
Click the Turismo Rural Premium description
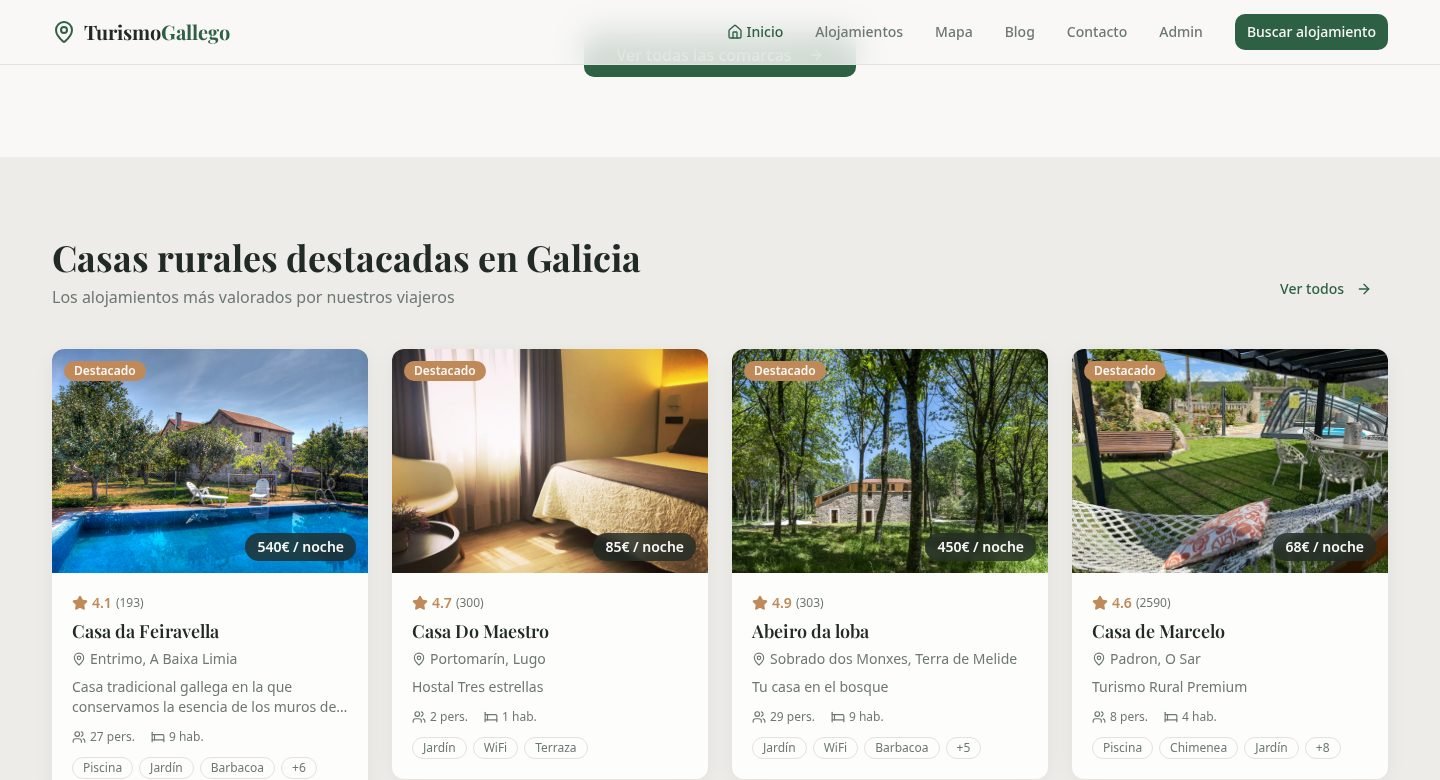tap(1169, 687)
